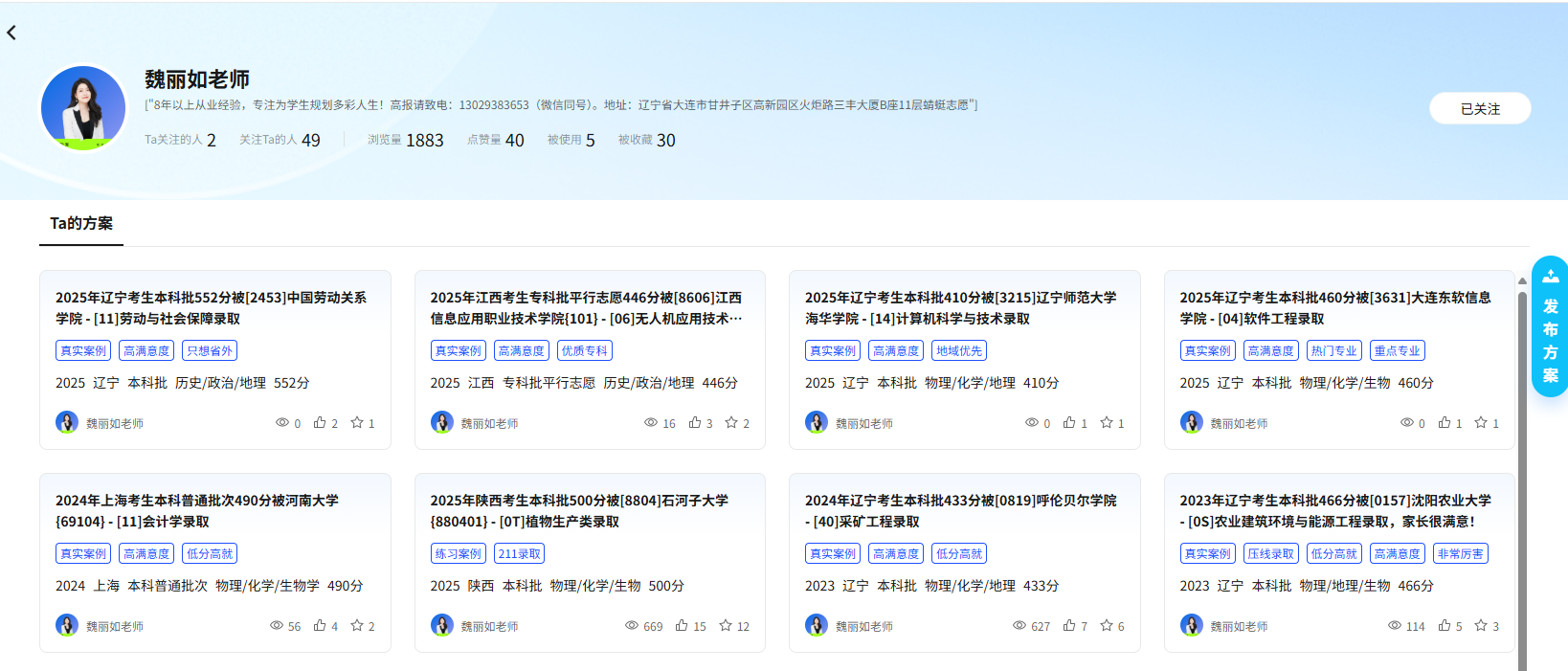The height and width of the screenshot is (671, 1568).
Task: Click 被收藏 30 statistic
Action: tap(647, 140)
